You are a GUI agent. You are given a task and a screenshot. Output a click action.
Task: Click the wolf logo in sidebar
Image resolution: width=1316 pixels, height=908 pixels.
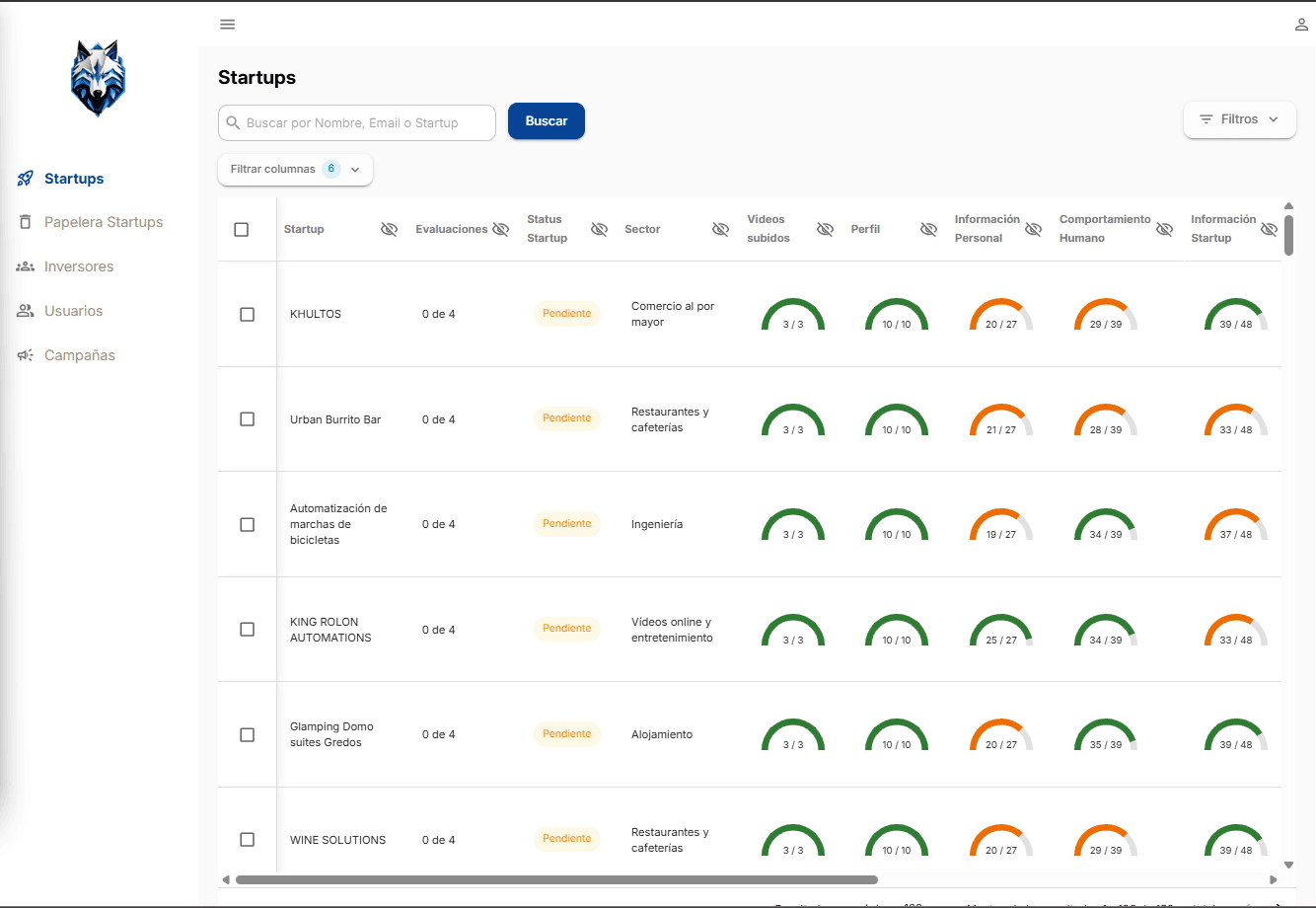(99, 78)
